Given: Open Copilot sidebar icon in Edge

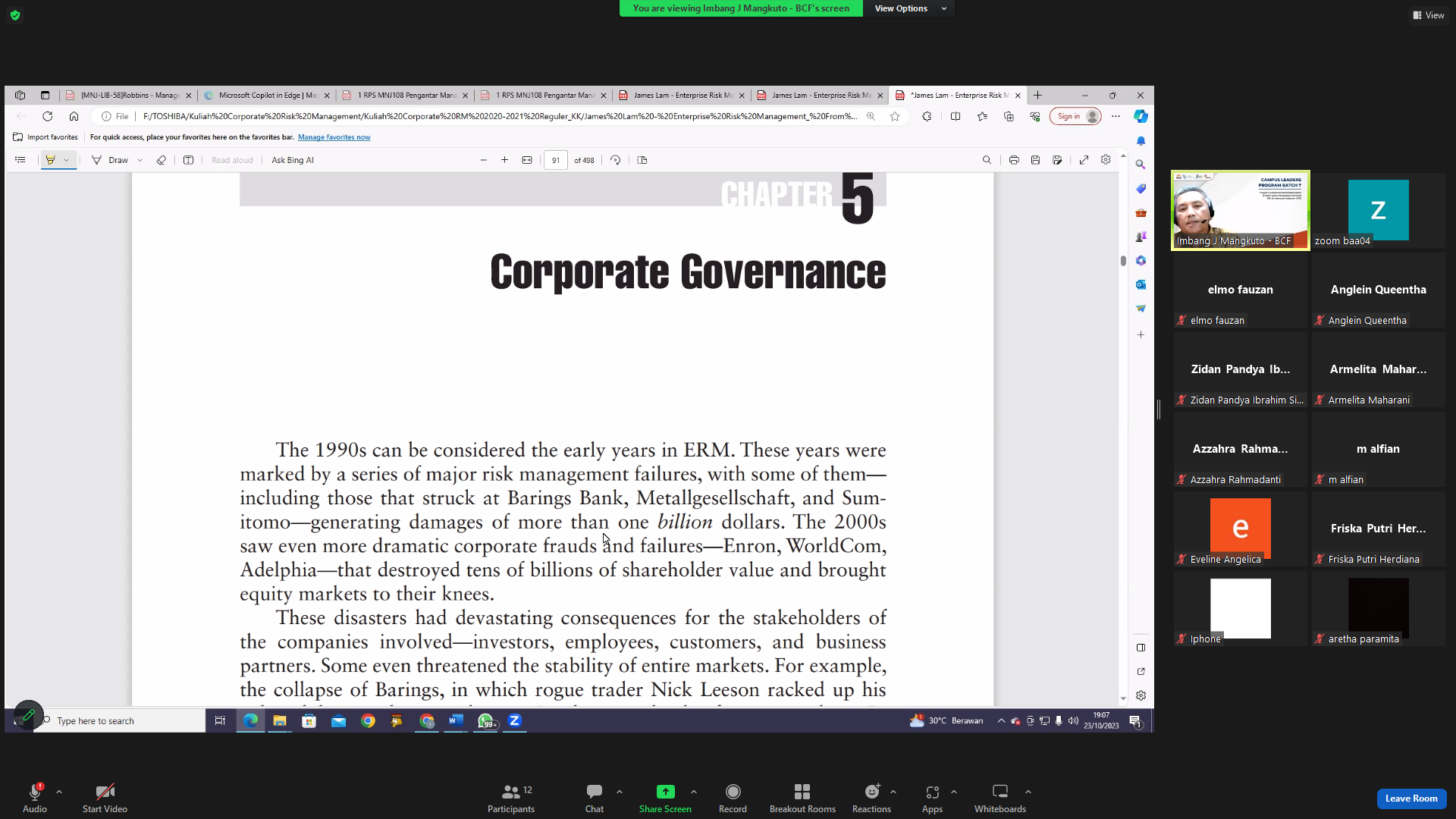Looking at the screenshot, I should pyautogui.click(x=1141, y=116).
